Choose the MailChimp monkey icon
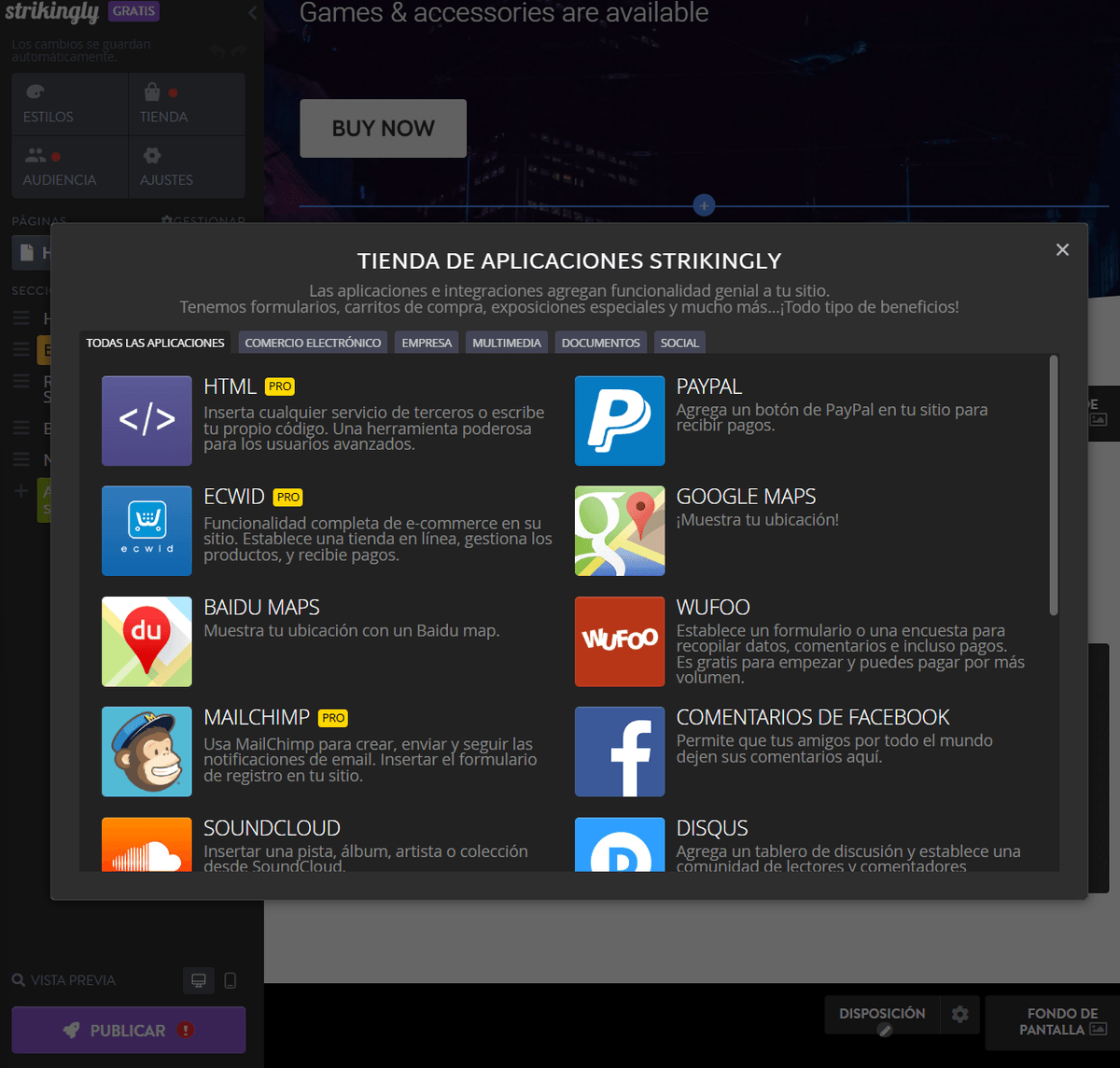 click(147, 752)
